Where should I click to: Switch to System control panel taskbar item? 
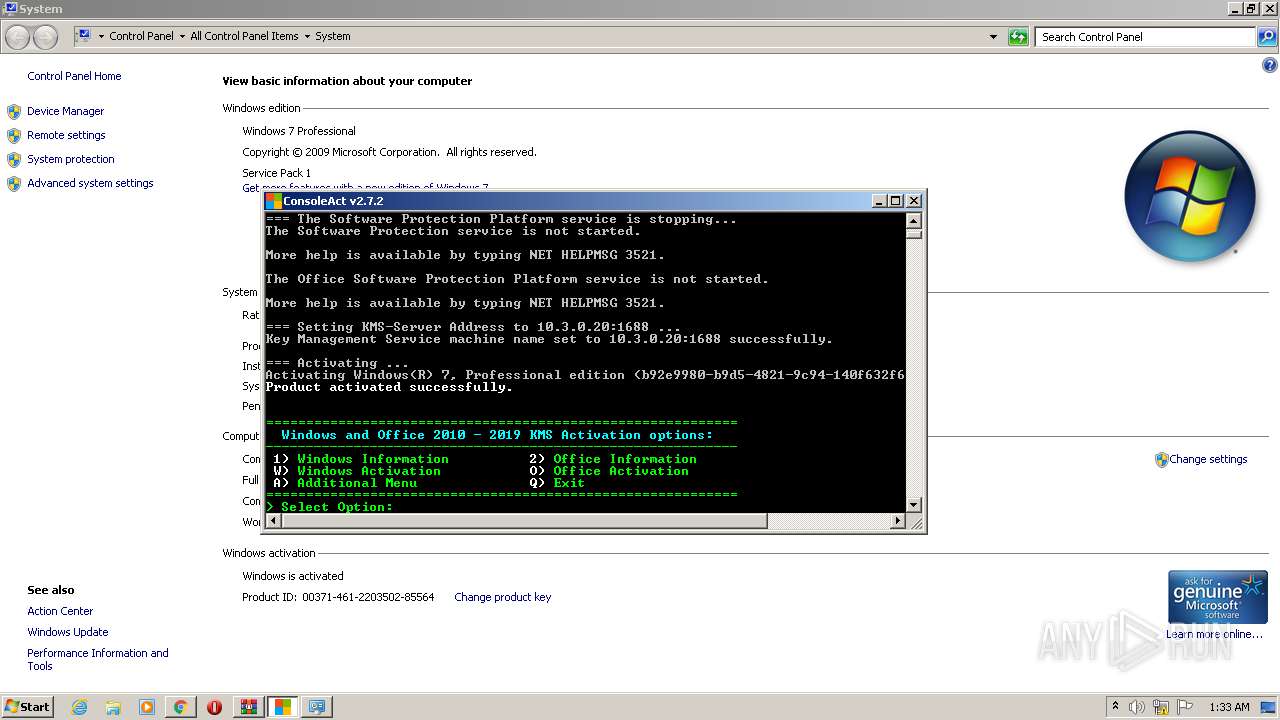click(x=317, y=707)
